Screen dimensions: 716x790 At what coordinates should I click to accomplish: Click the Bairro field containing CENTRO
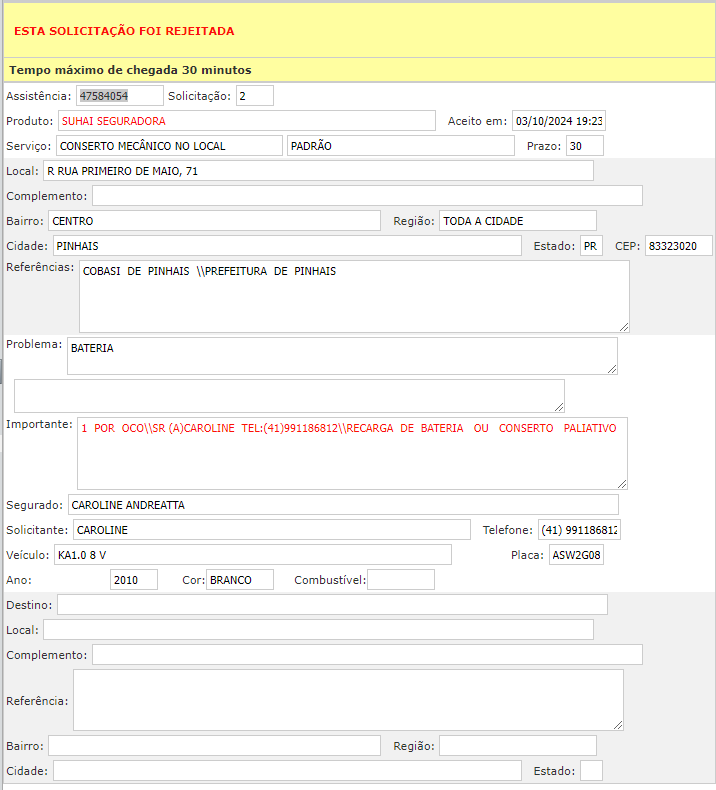[214, 221]
